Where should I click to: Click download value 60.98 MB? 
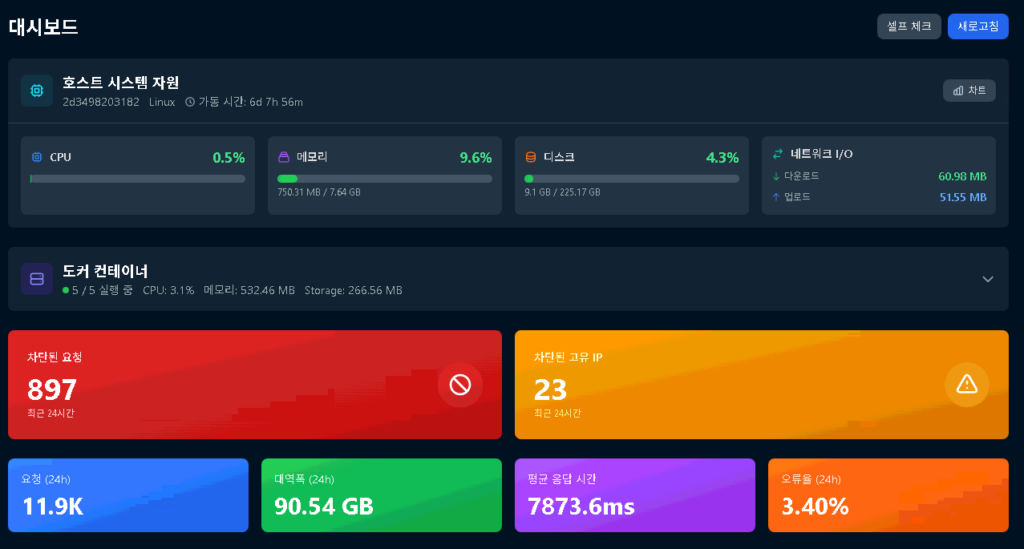[x=962, y=176]
